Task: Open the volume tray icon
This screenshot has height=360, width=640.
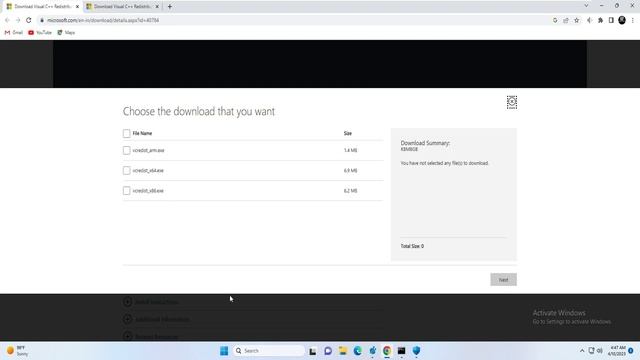Action: [x=600, y=351]
